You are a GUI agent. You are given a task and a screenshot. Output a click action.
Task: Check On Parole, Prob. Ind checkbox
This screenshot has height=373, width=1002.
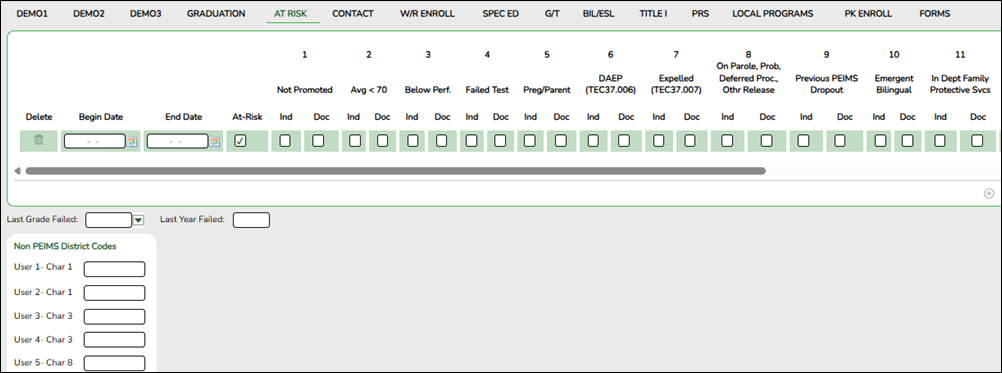click(727, 141)
